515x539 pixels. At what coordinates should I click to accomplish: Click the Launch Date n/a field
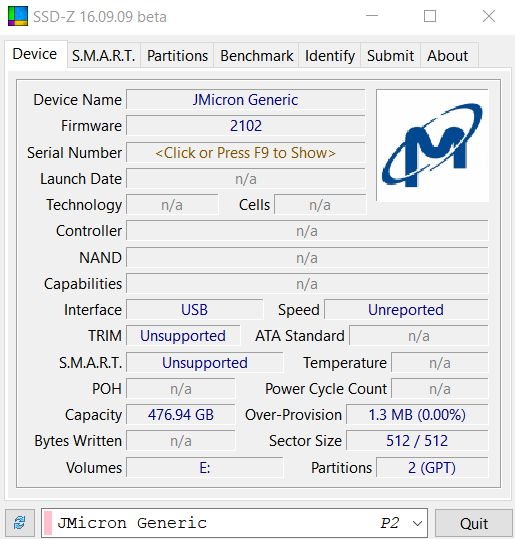[245, 179]
